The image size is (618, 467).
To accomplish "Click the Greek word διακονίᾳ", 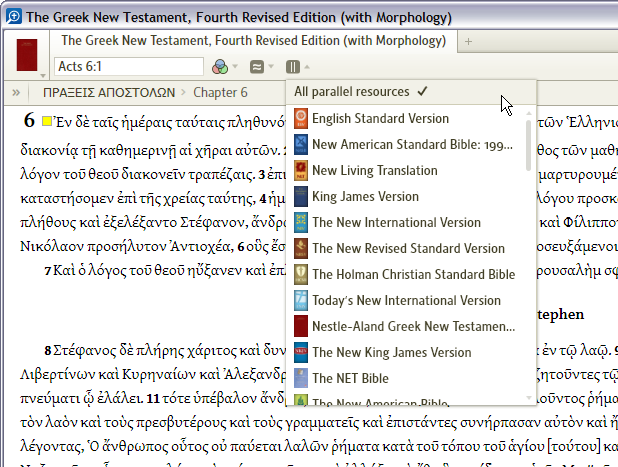I will (48, 151).
